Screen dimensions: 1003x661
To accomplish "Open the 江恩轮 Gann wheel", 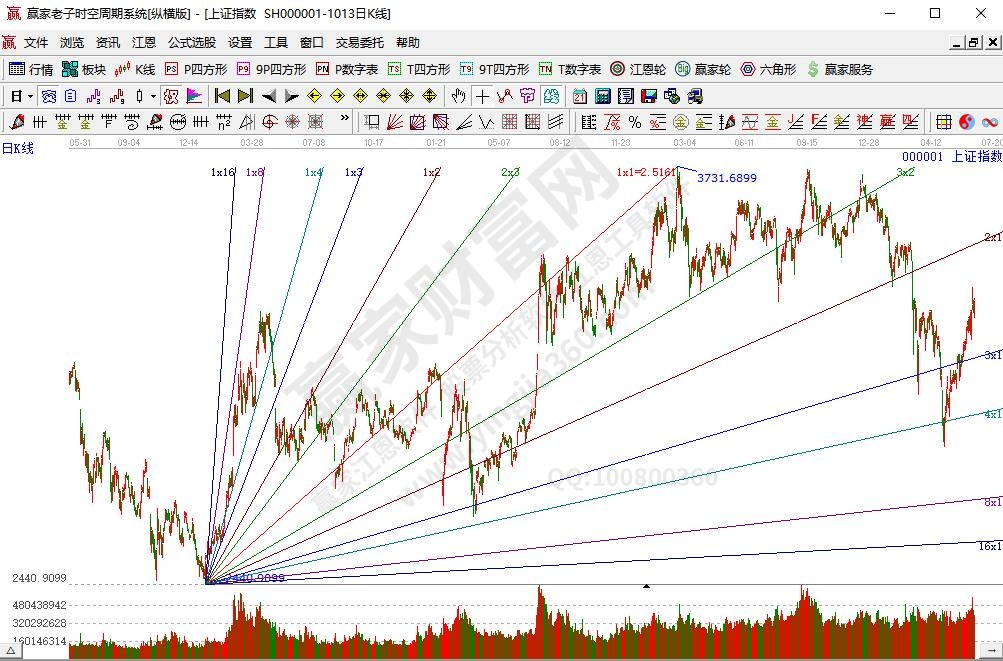I will click(x=641, y=69).
